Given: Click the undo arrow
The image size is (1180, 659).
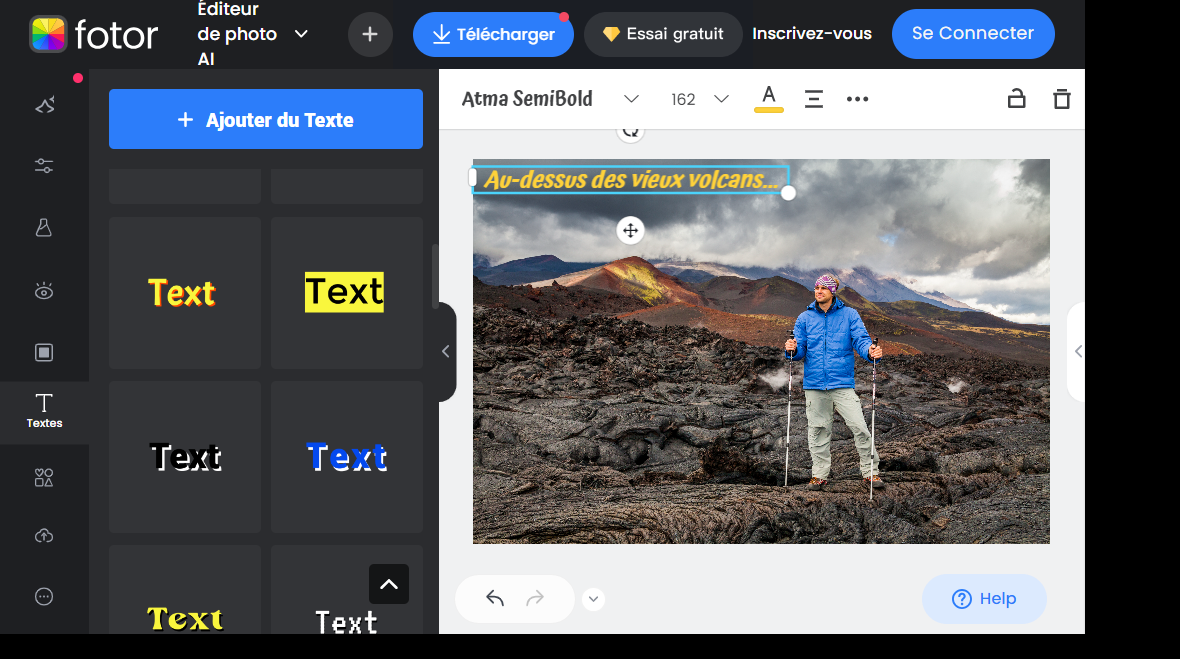Looking at the screenshot, I should [x=494, y=599].
